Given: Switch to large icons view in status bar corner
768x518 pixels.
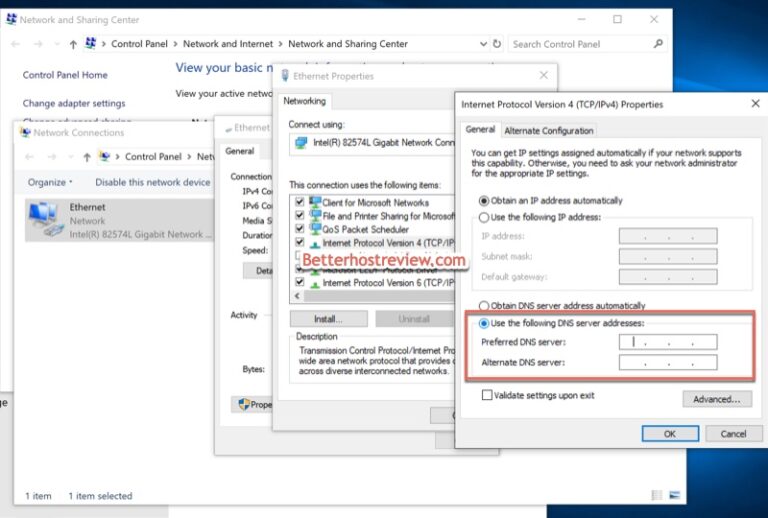Looking at the screenshot, I should click(674, 495).
